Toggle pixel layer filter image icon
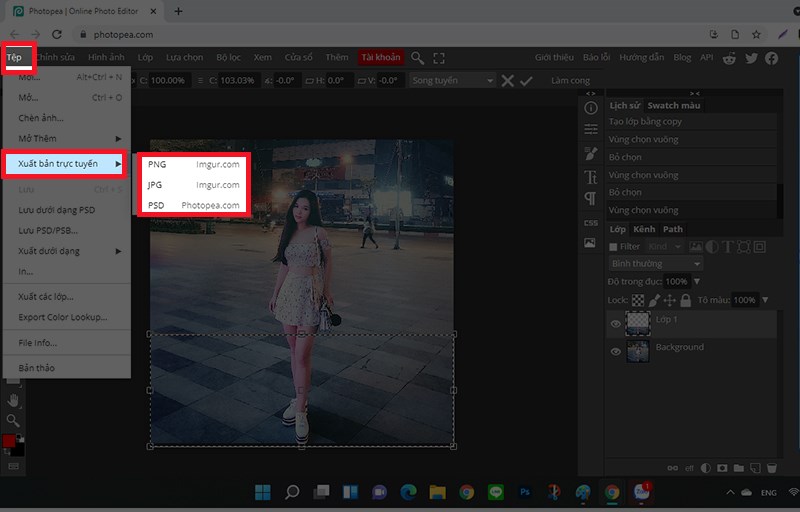800x512 pixels. click(x=695, y=247)
